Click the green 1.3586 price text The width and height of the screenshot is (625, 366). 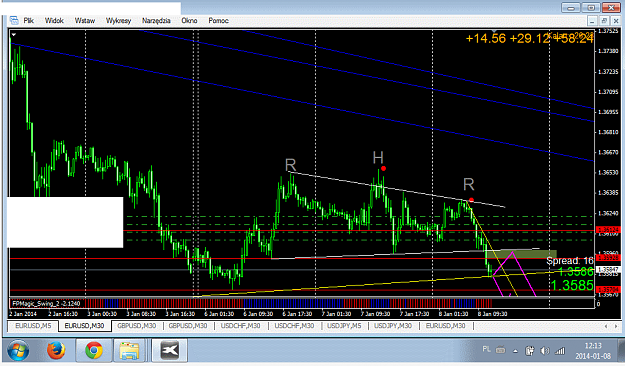[x=576, y=272]
